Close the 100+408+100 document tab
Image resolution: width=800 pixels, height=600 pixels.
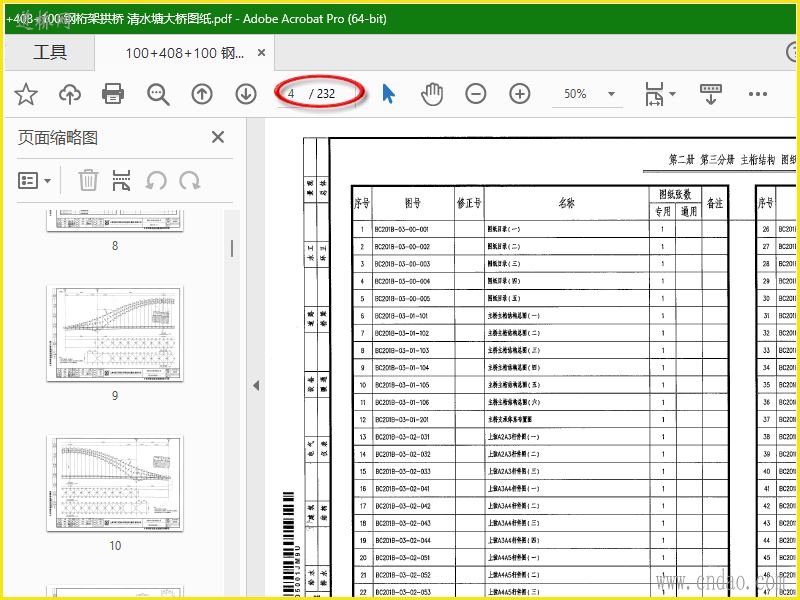tap(261, 53)
